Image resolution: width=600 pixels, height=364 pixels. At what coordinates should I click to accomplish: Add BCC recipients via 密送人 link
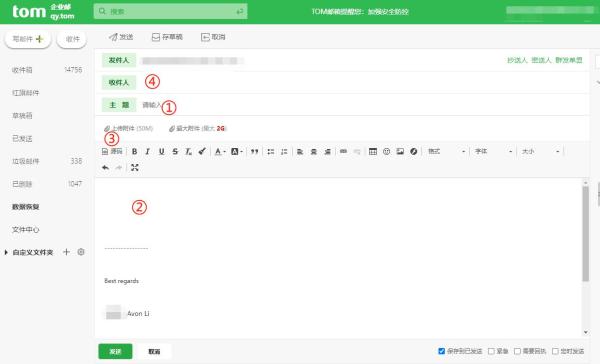click(x=541, y=60)
